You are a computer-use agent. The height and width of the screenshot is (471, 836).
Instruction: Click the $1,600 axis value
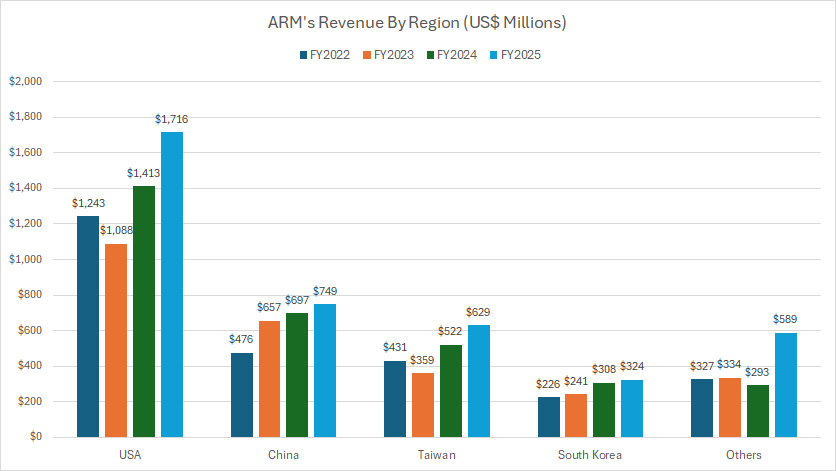pyautogui.click(x=26, y=153)
